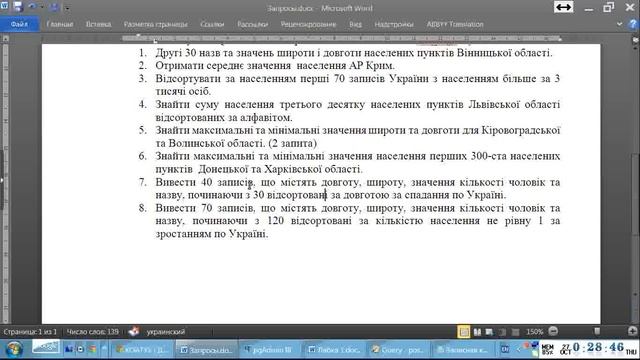Click the zoom out minus button

coord(553,331)
